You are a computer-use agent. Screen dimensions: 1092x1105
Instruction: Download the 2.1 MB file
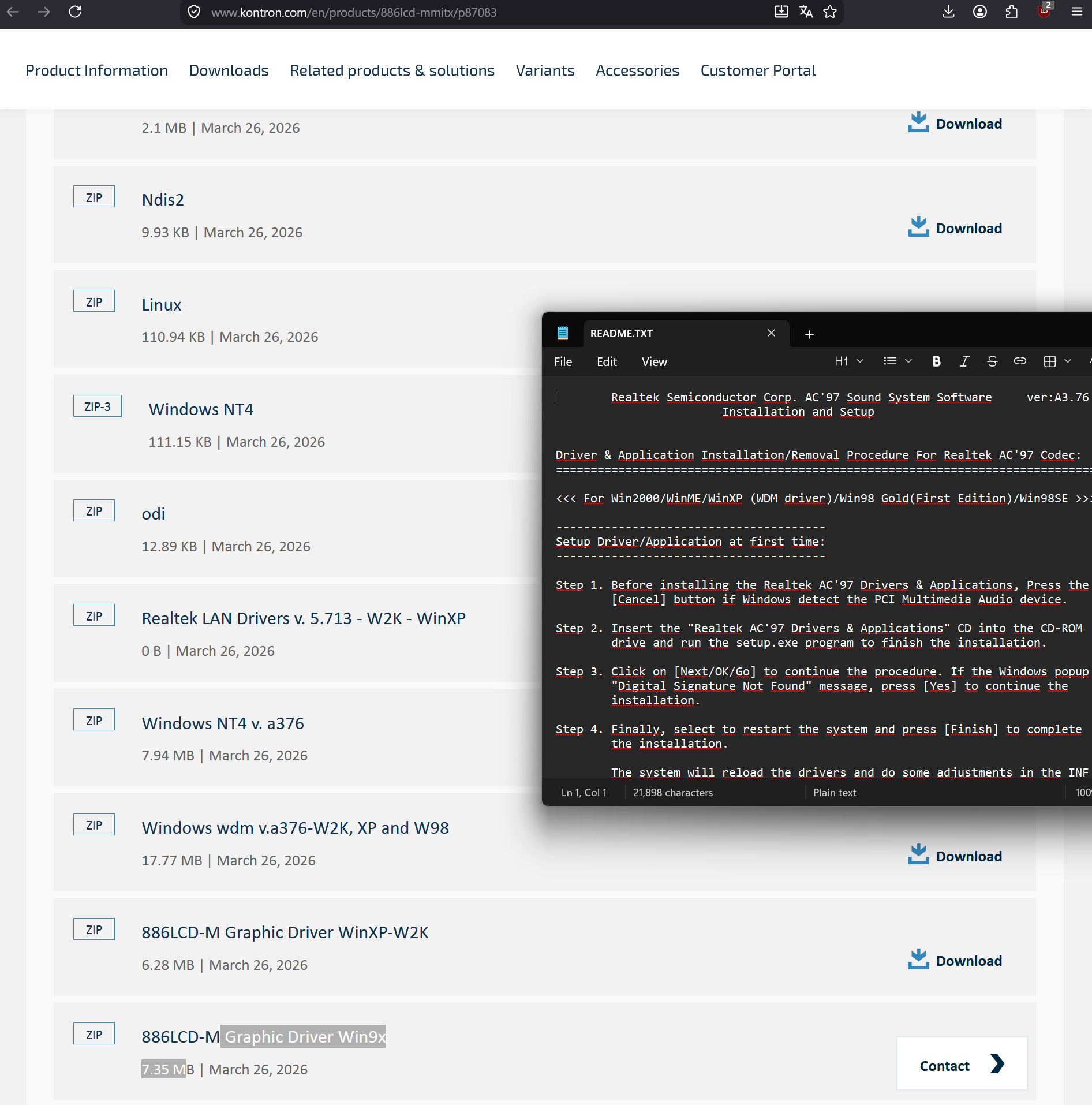click(x=955, y=124)
